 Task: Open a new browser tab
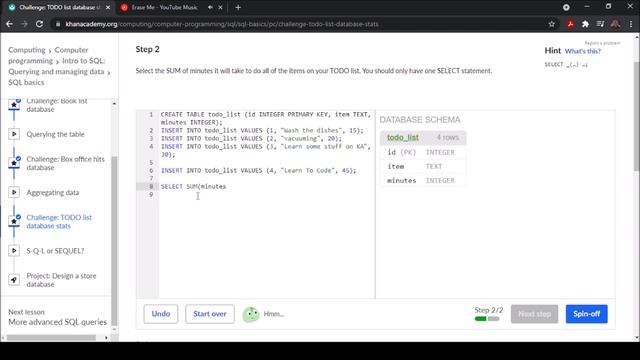click(x=238, y=7)
